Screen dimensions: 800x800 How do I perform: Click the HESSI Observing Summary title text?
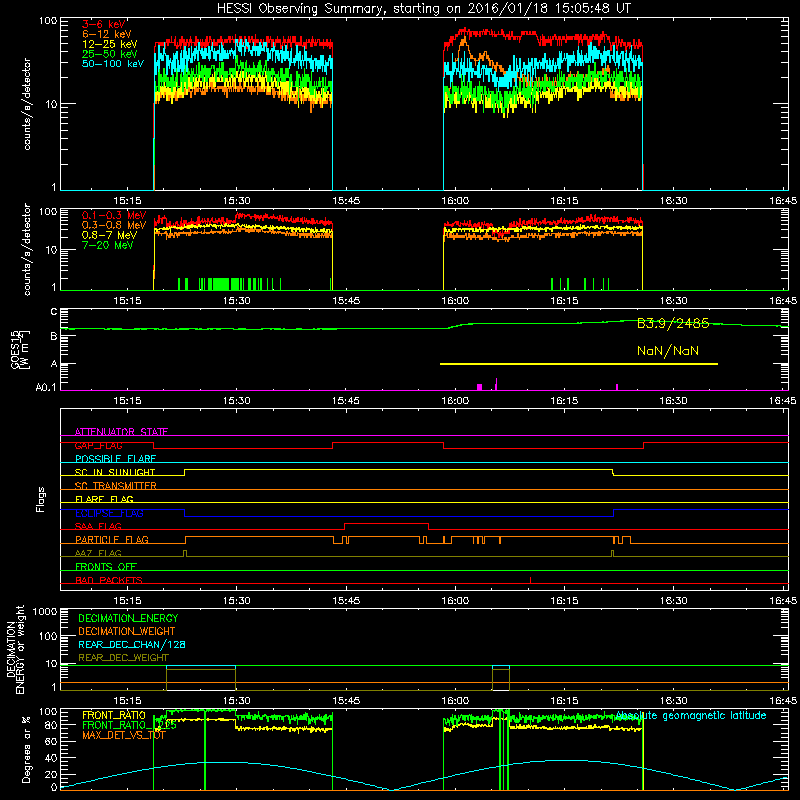(423, 9)
